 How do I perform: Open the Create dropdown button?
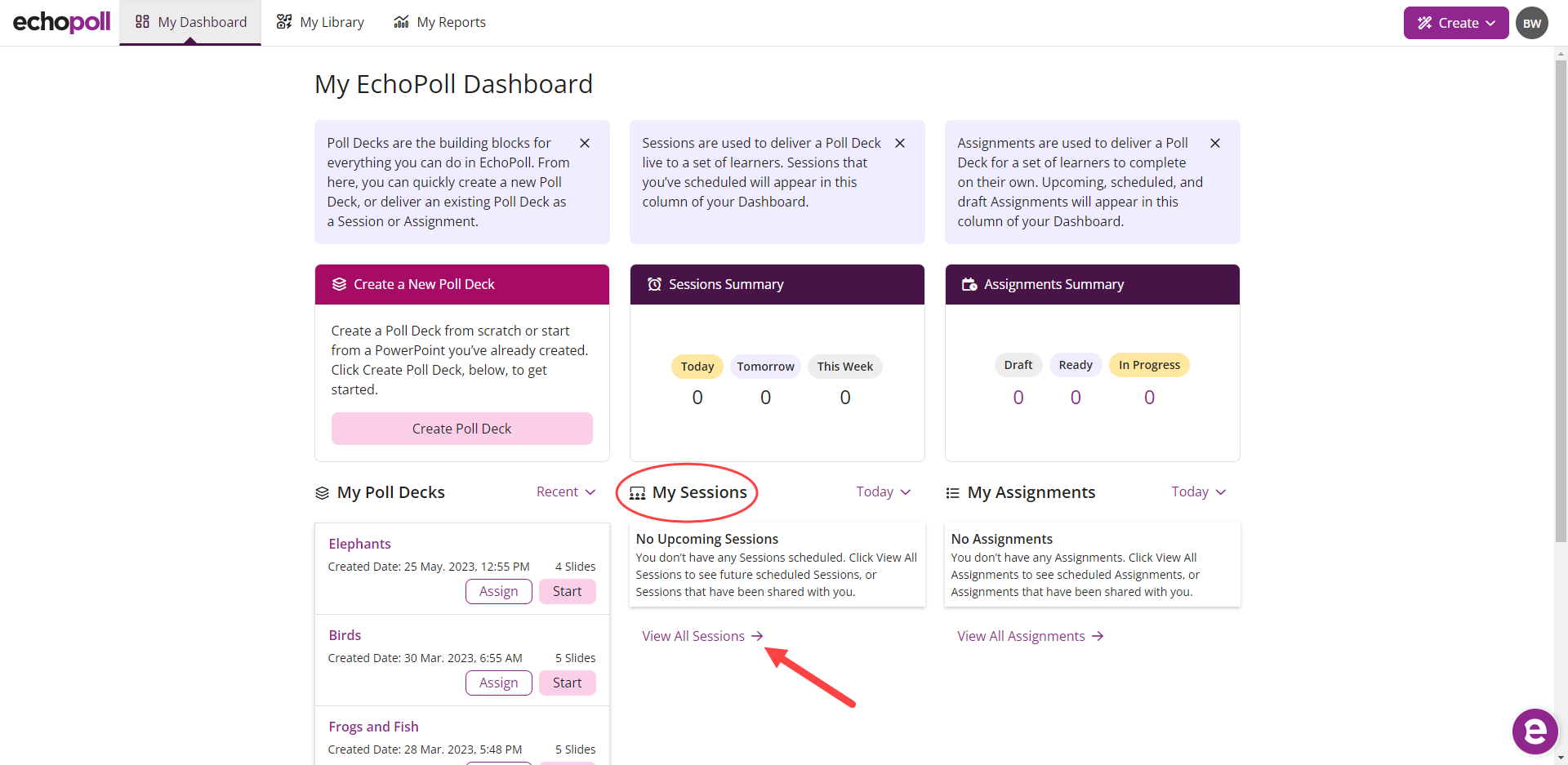point(1456,23)
